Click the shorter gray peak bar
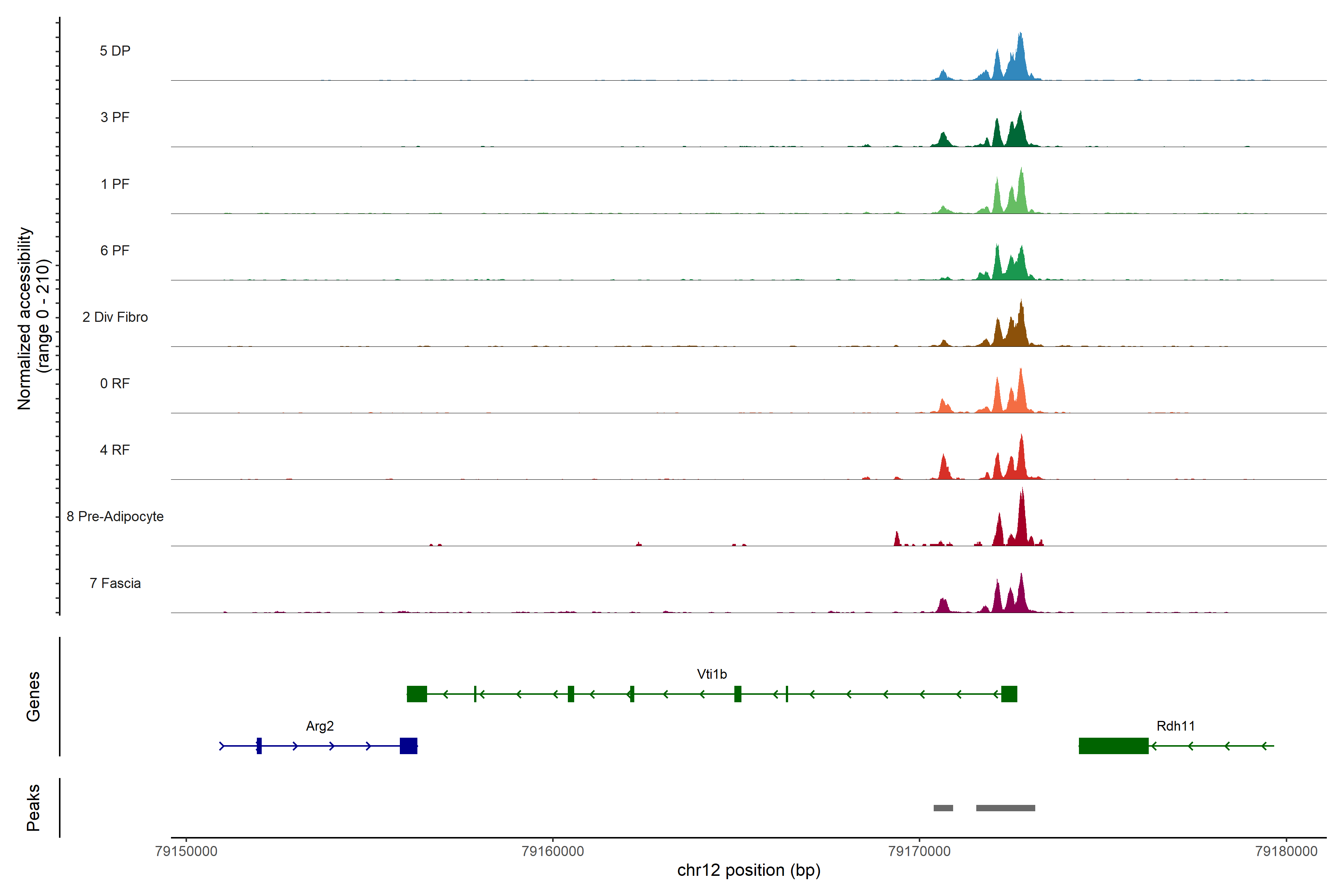The image size is (1344, 896). (x=943, y=808)
